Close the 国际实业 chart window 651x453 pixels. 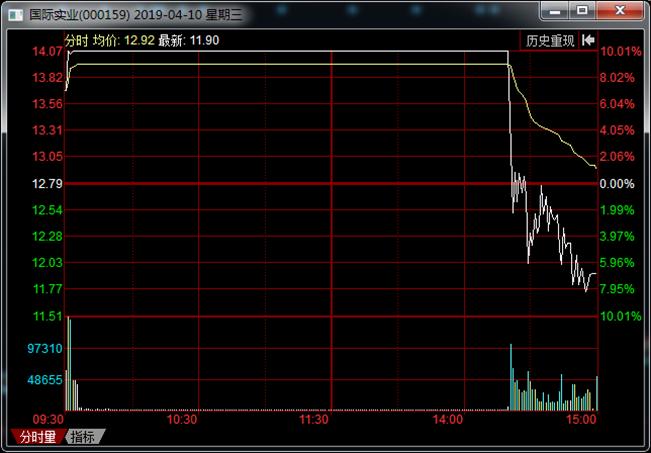[620, 11]
